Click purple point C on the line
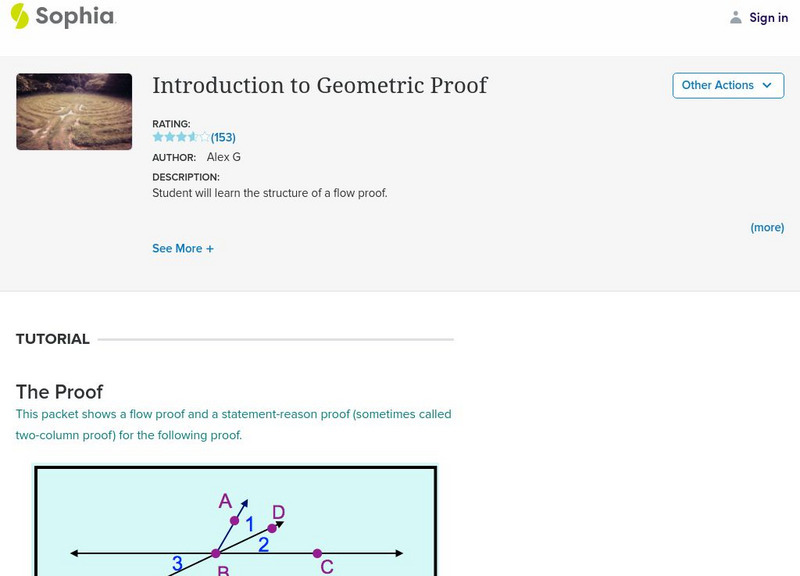The height and width of the screenshot is (576, 800). click(x=317, y=553)
